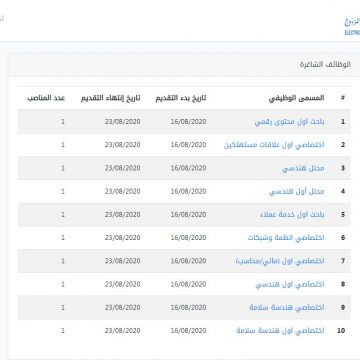Open the اختصاصي اول هندسي job link
This screenshot has height=360, width=360.
pyautogui.click(x=290, y=284)
